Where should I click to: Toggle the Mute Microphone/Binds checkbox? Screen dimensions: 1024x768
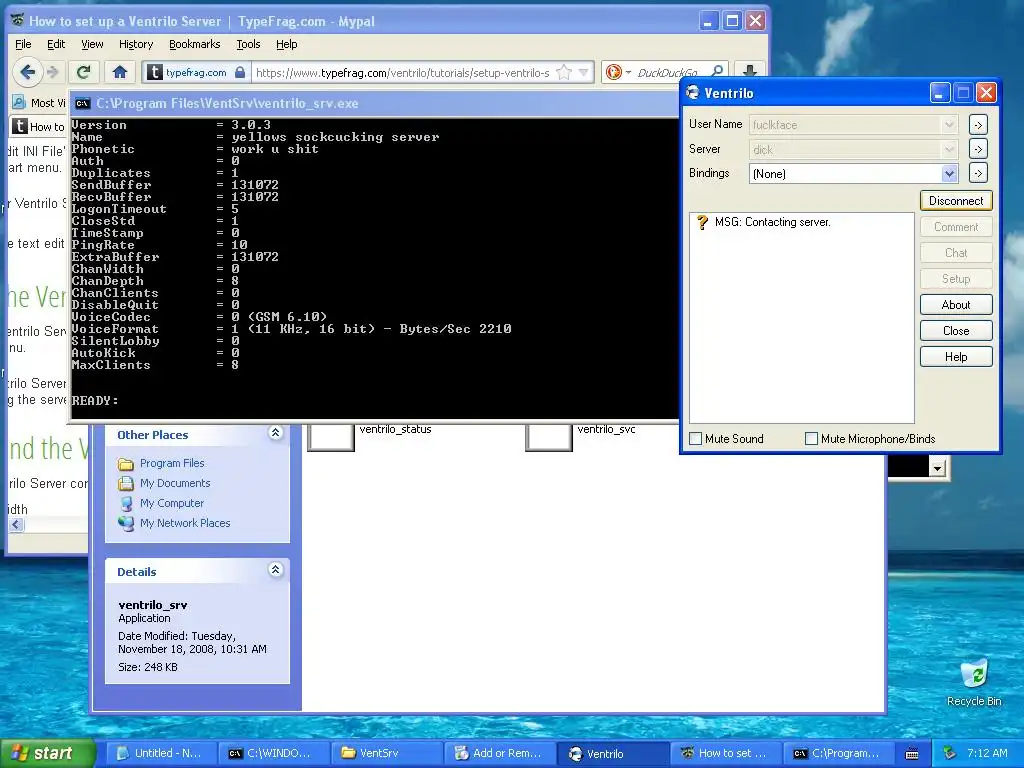(811, 439)
